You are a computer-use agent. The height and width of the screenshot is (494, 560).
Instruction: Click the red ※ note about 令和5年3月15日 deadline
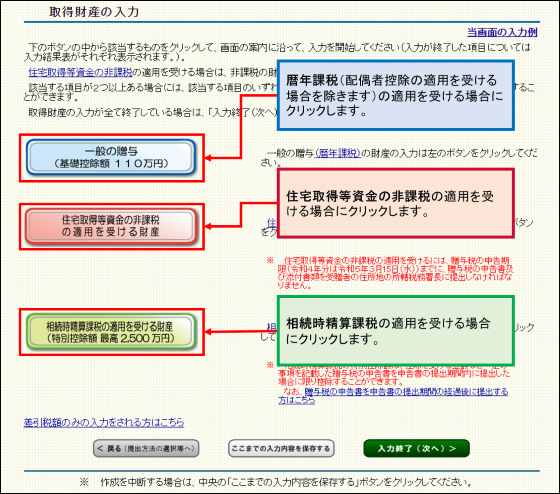[x=390, y=273]
